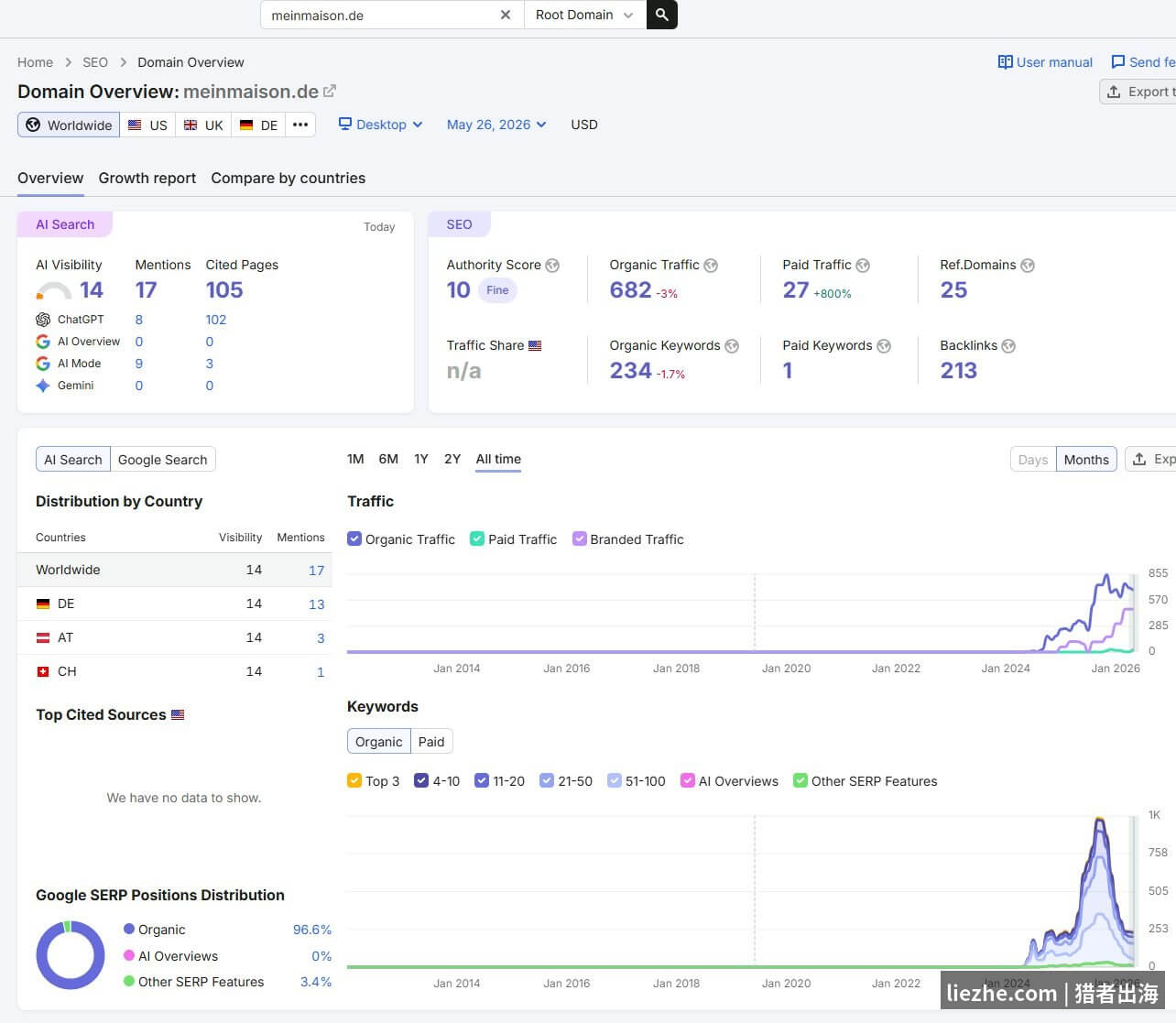Click the Send feedback chat icon
Viewport: 1176px width, 1023px height.
click(x=1118, y=62)
